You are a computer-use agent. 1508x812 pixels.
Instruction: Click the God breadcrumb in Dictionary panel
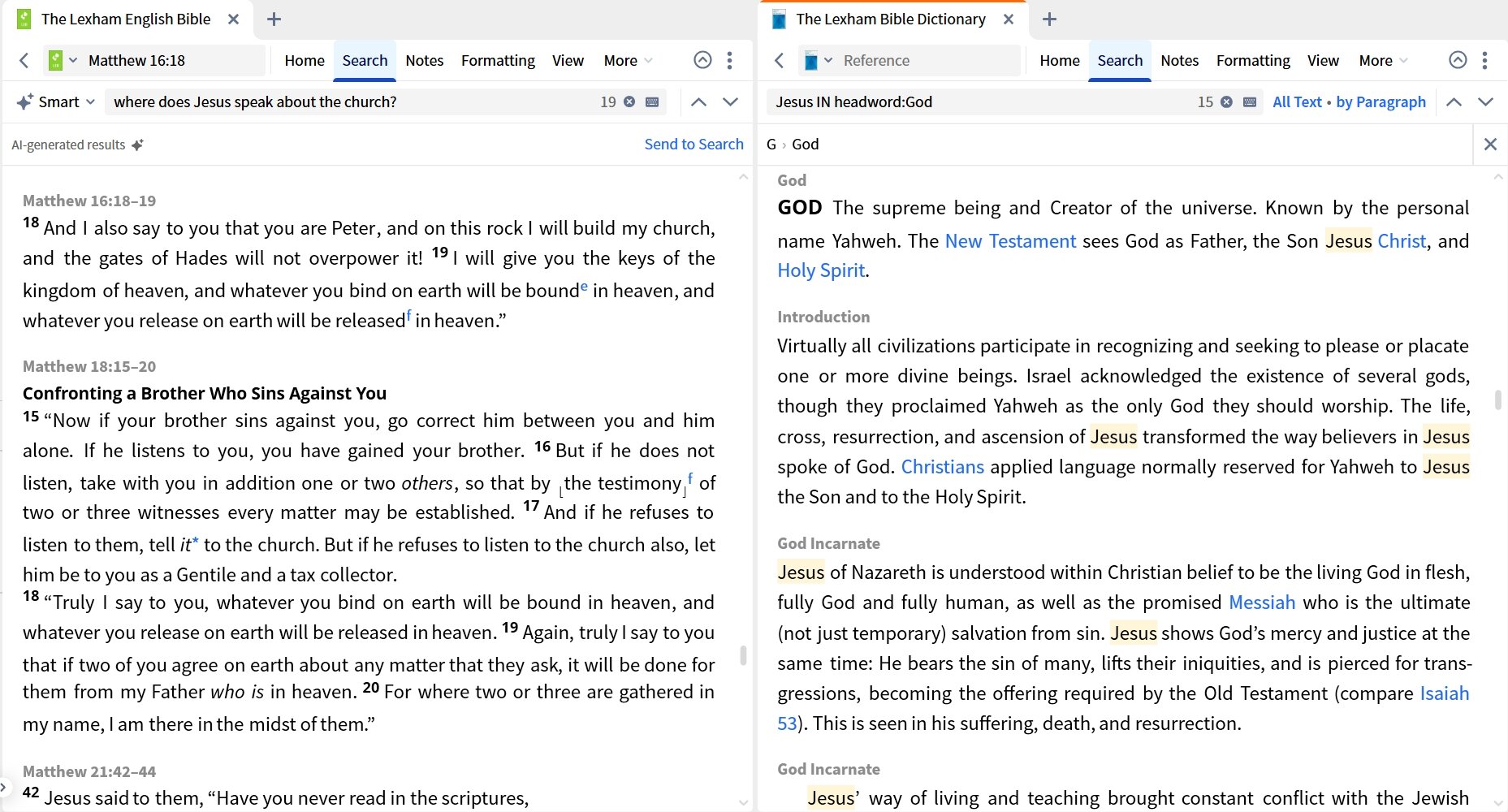[x=805, y=144]
